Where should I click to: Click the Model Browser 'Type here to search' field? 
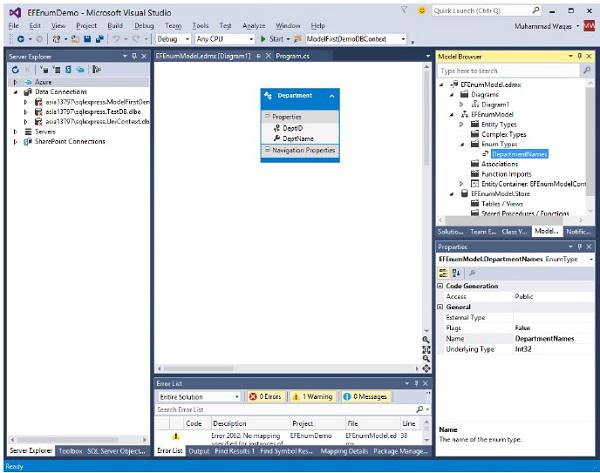point(509,71)
